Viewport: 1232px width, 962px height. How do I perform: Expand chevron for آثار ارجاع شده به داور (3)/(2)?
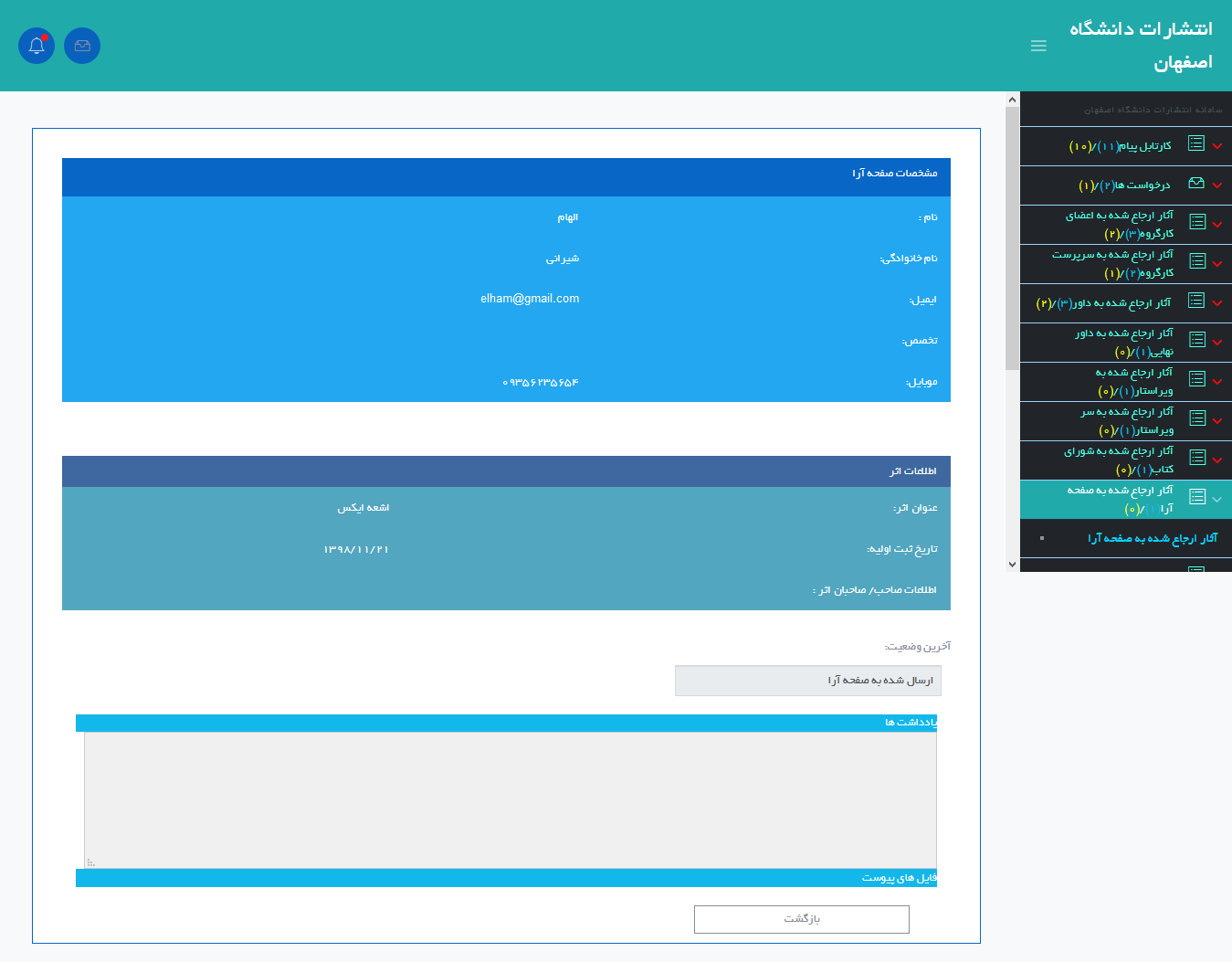point(1217,303)
